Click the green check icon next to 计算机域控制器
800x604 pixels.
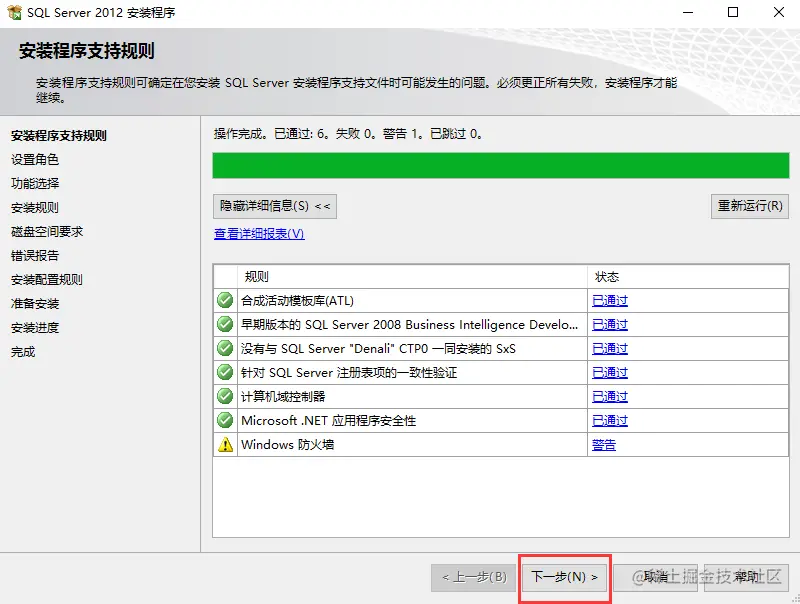click(x=225, y=396)
